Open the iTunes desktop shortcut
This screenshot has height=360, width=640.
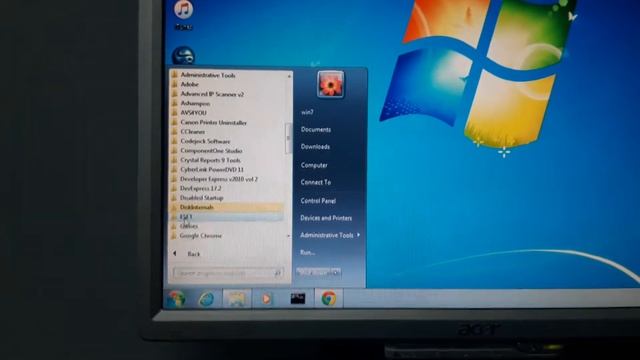tap(183, 15)
